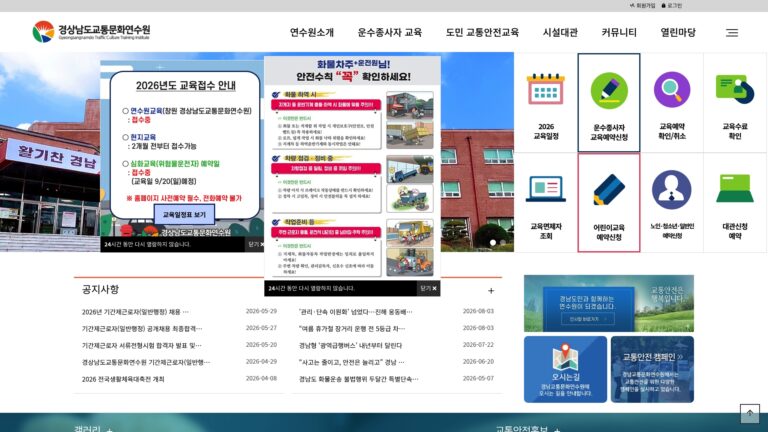Click the 로그인 link

click(x=672, y=6)
